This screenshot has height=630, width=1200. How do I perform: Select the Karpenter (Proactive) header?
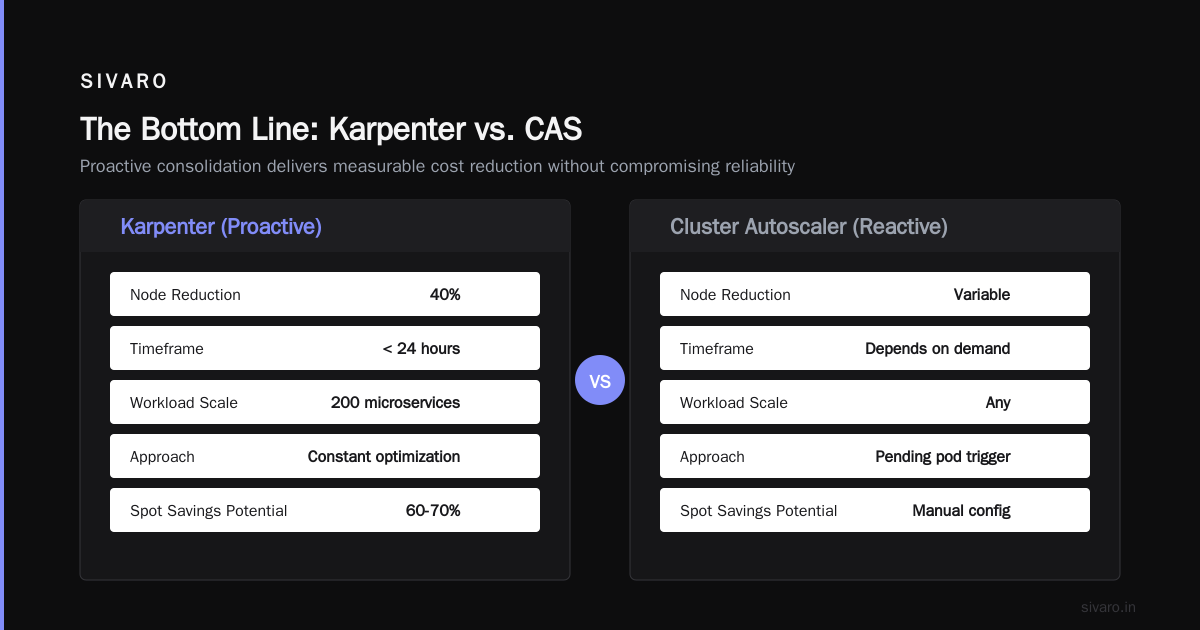coord(221,227)
